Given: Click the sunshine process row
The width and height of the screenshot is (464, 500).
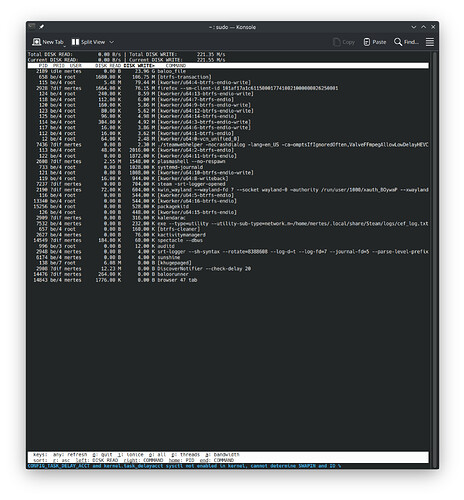Looking at the screenshot, I should 228,258.
